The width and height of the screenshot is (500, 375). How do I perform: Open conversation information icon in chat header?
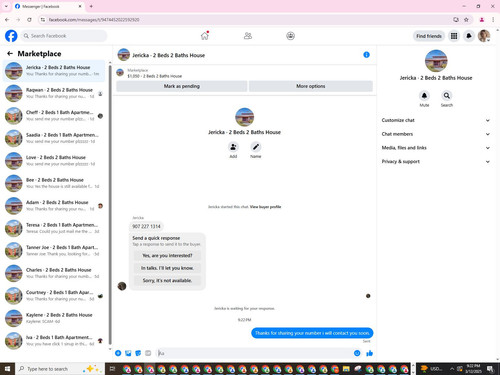coord(366,55)
